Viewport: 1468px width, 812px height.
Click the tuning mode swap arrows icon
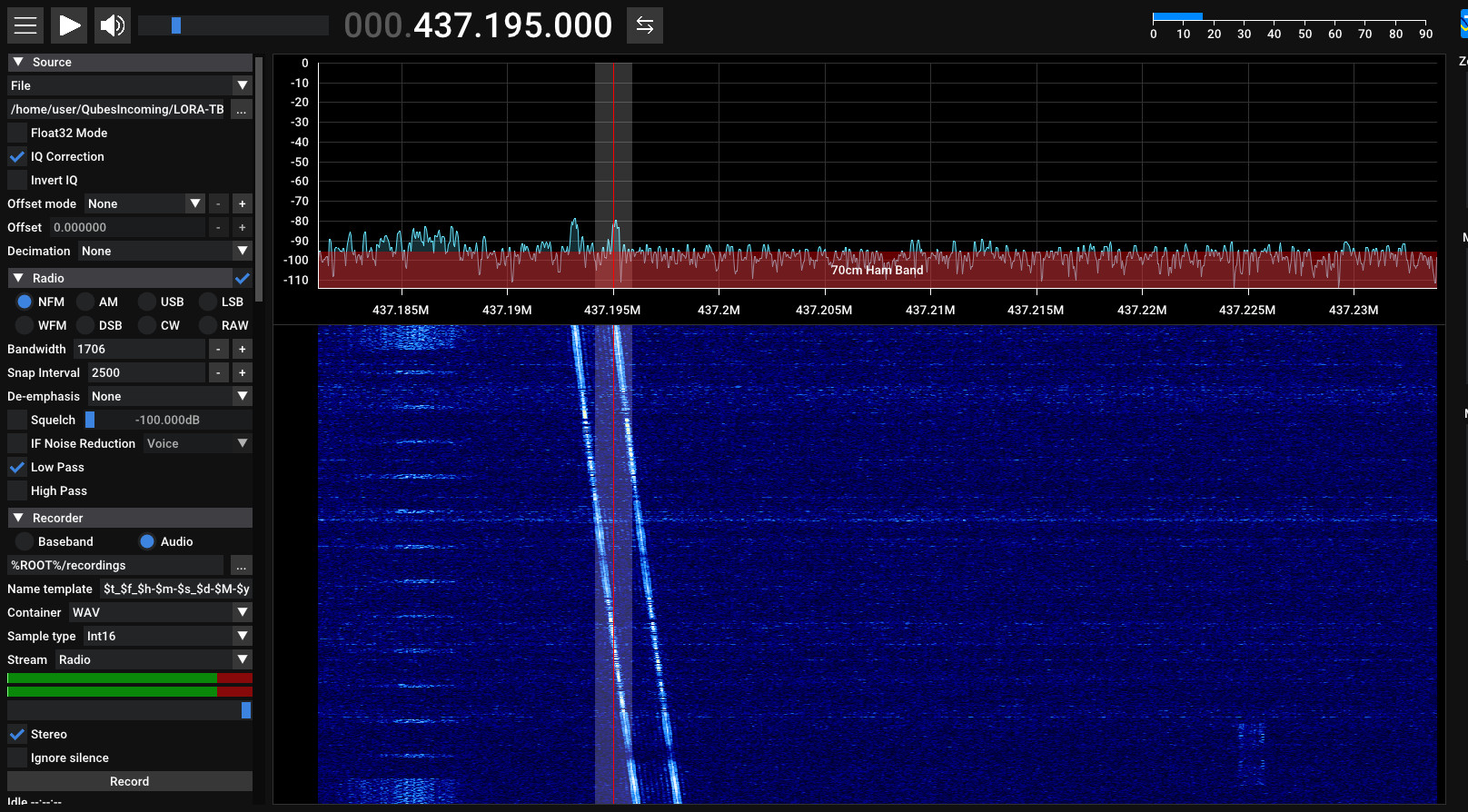click(x=644, y=25)
